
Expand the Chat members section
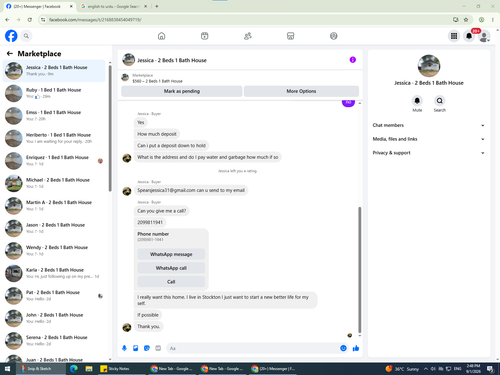pyautogui.click(x=429, y=125)
